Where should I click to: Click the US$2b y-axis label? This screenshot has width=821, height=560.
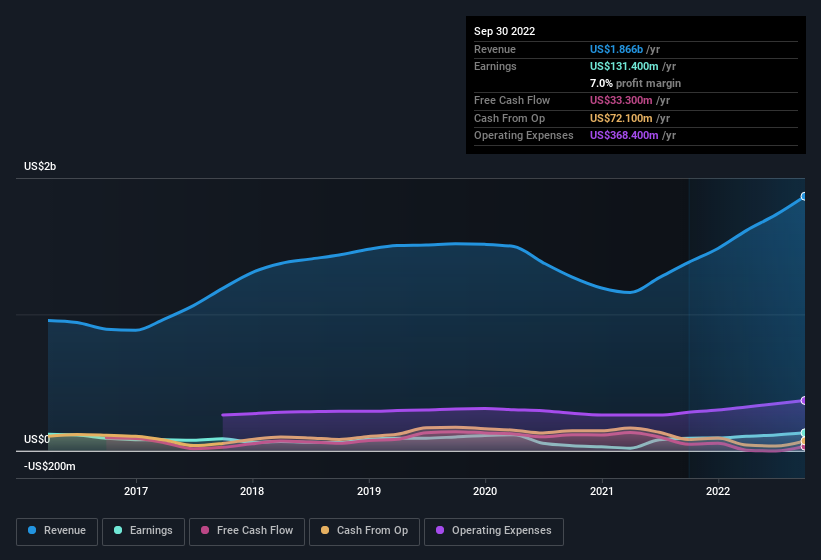(x=40, y=166)
